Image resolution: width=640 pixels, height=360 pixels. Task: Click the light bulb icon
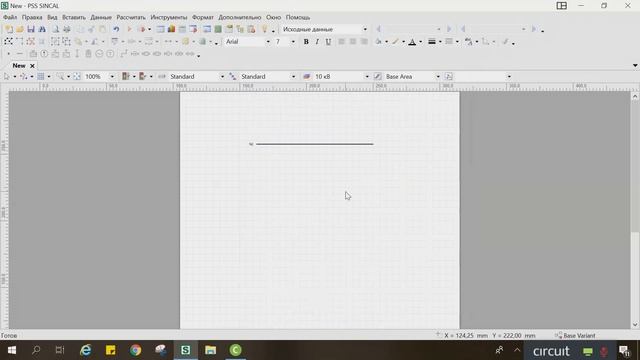[x=264, y=29]
